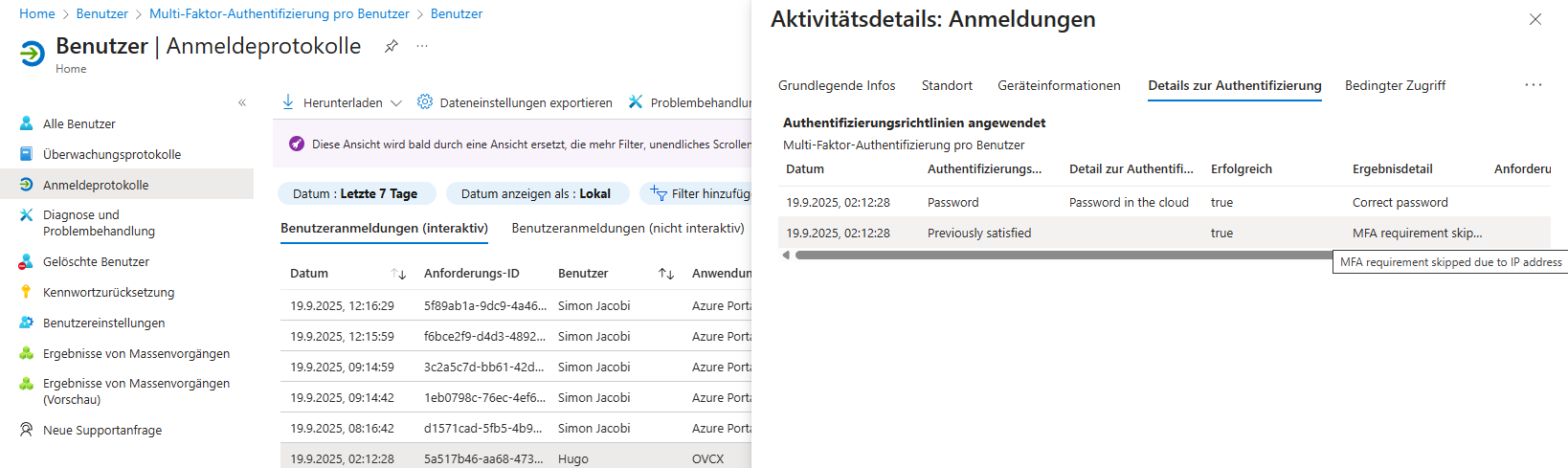The width and height of the screenshot is (1568, 468).
Task: Close the Aktivitätsdetails panel
Action: pos(1535,19)
